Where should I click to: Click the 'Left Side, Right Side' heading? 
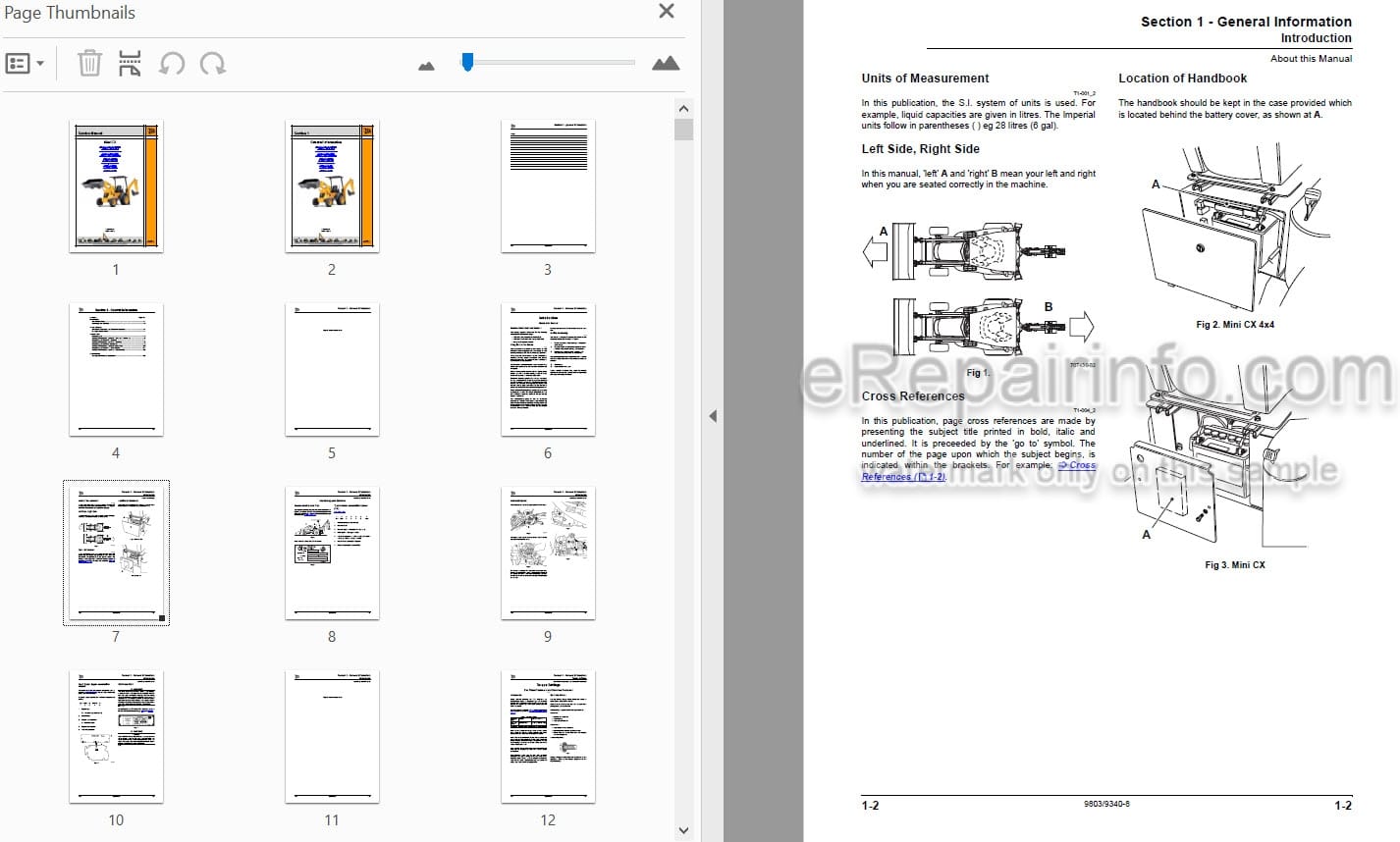coord(920,149)
